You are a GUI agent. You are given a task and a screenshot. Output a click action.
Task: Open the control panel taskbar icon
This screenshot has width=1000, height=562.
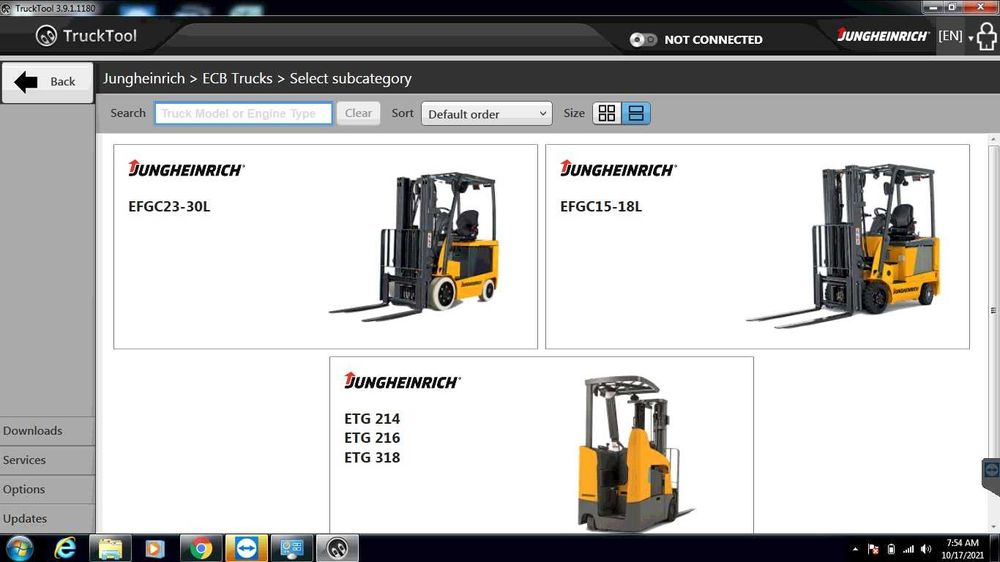pyautogui.click(x=292, y=549)
